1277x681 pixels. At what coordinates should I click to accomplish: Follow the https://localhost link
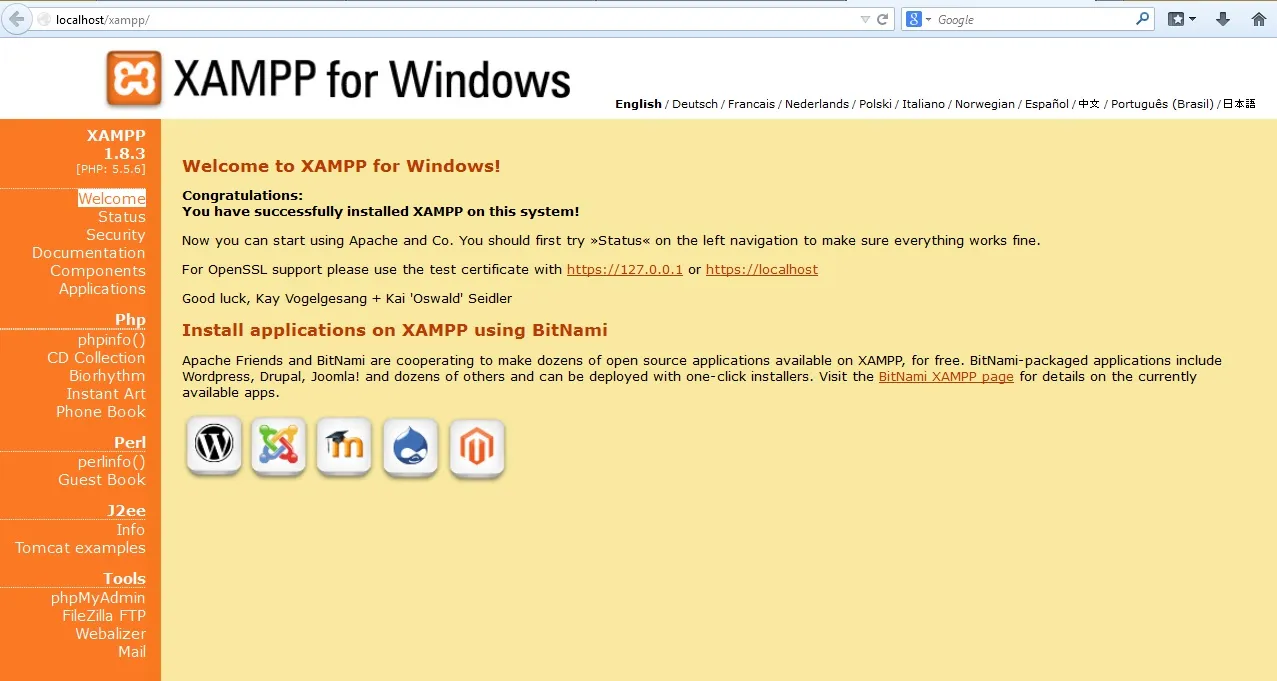[762, 270]
